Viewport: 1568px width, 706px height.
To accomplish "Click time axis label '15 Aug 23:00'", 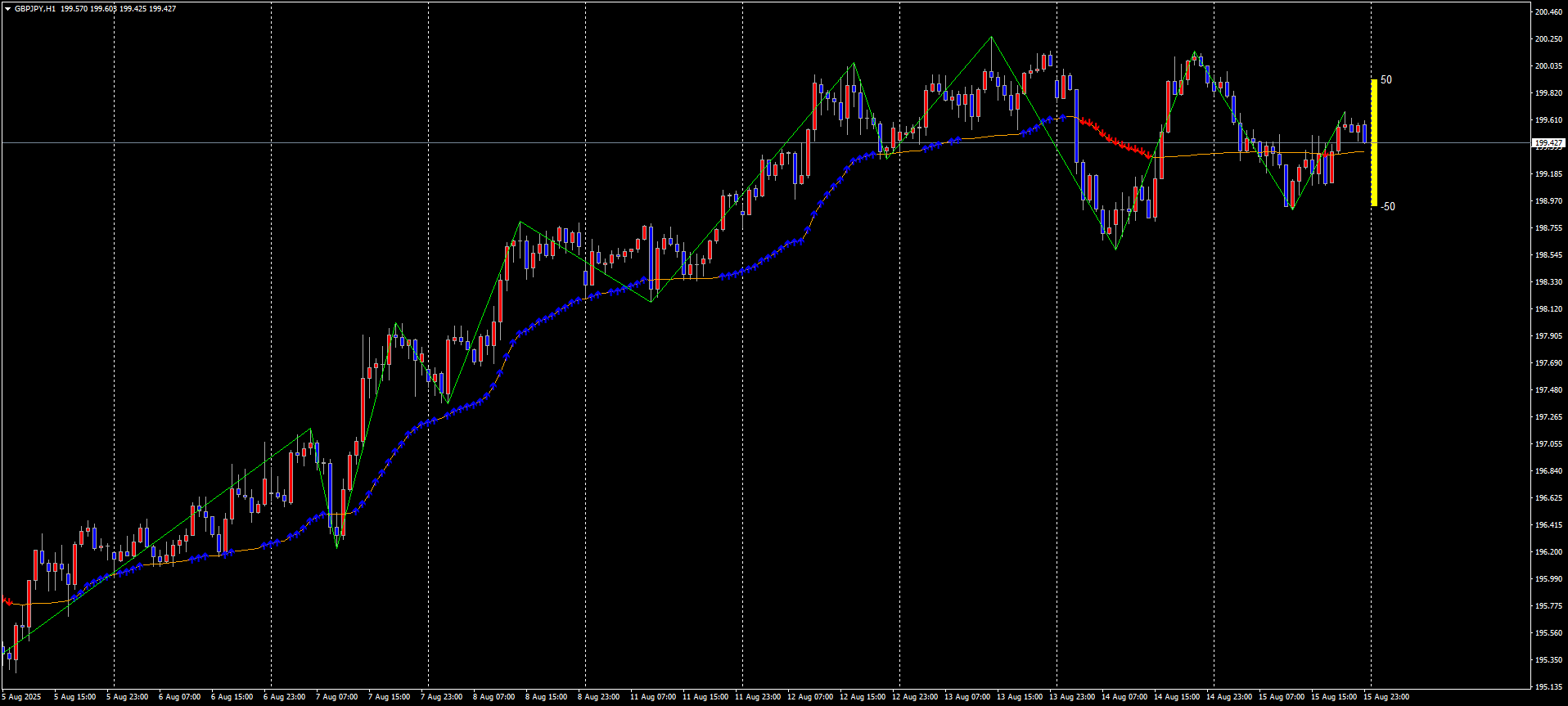I will pos(1386,698).
